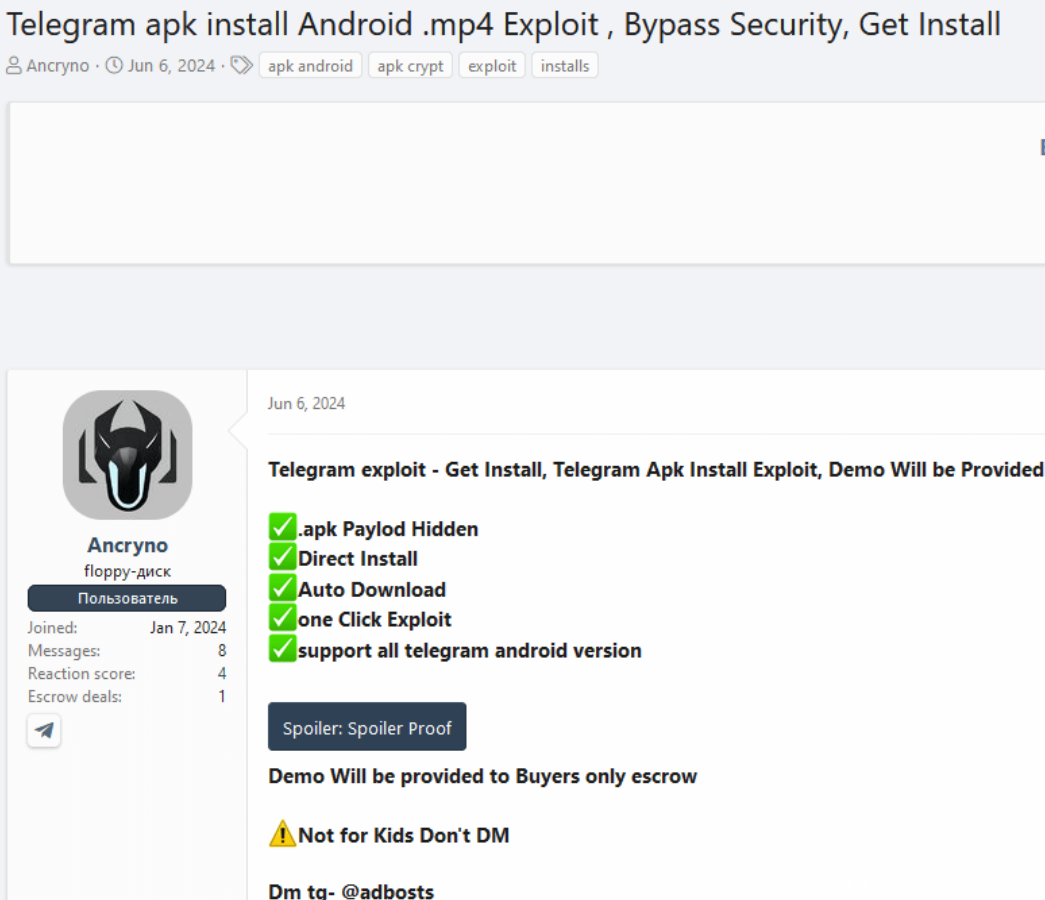The height and width of the screenshot is (900, 1045).
Task: Click the green checkmark beside Direct Install
Action: click(283, 558)
